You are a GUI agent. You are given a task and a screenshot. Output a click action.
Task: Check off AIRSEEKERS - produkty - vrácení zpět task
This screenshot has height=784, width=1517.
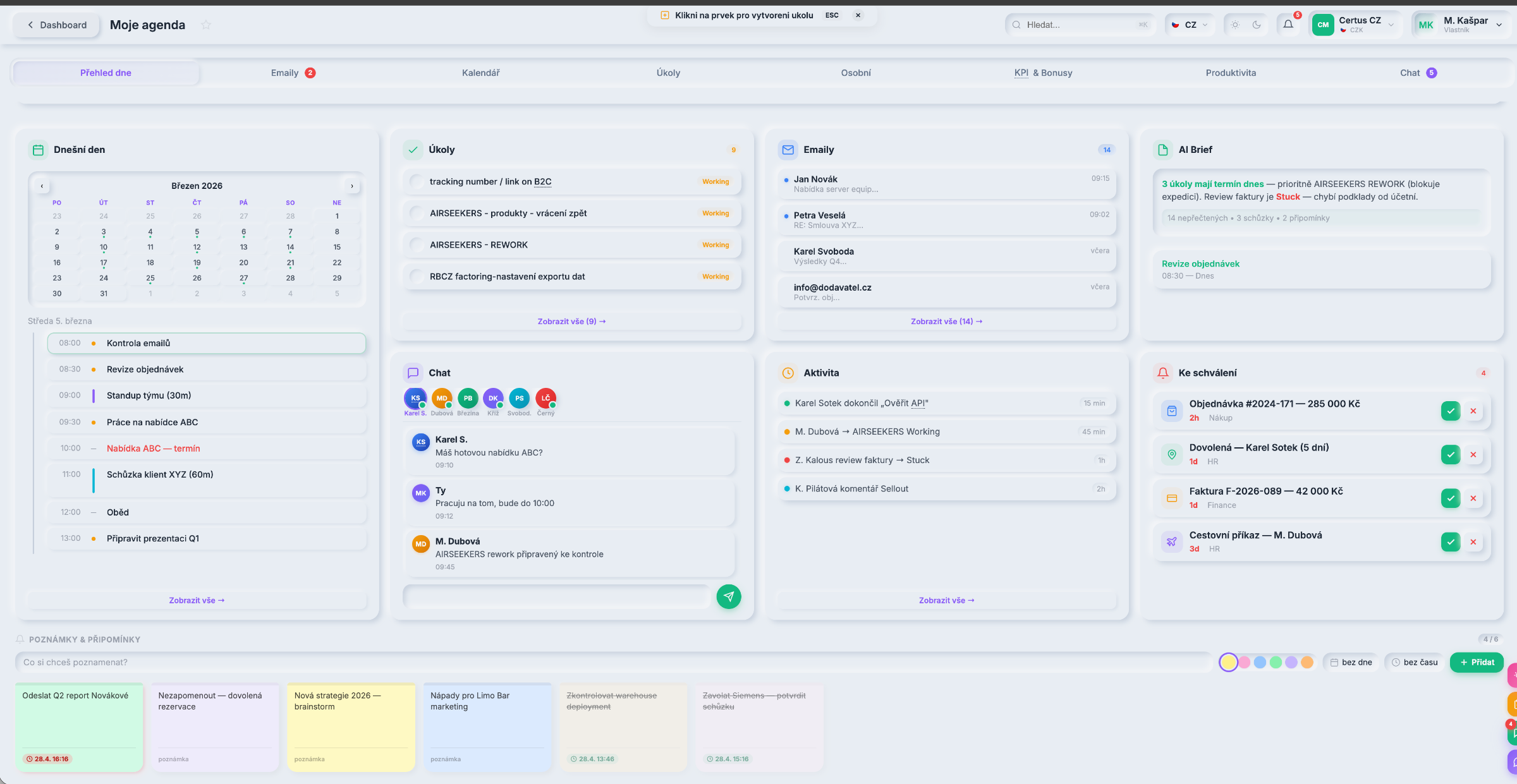point(417,213)
